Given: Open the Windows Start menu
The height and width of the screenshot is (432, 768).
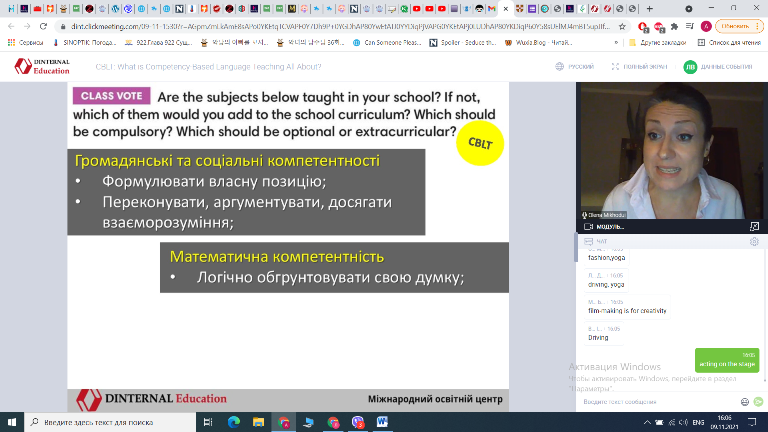Looking at the screenshot, I should click(12, 422).
